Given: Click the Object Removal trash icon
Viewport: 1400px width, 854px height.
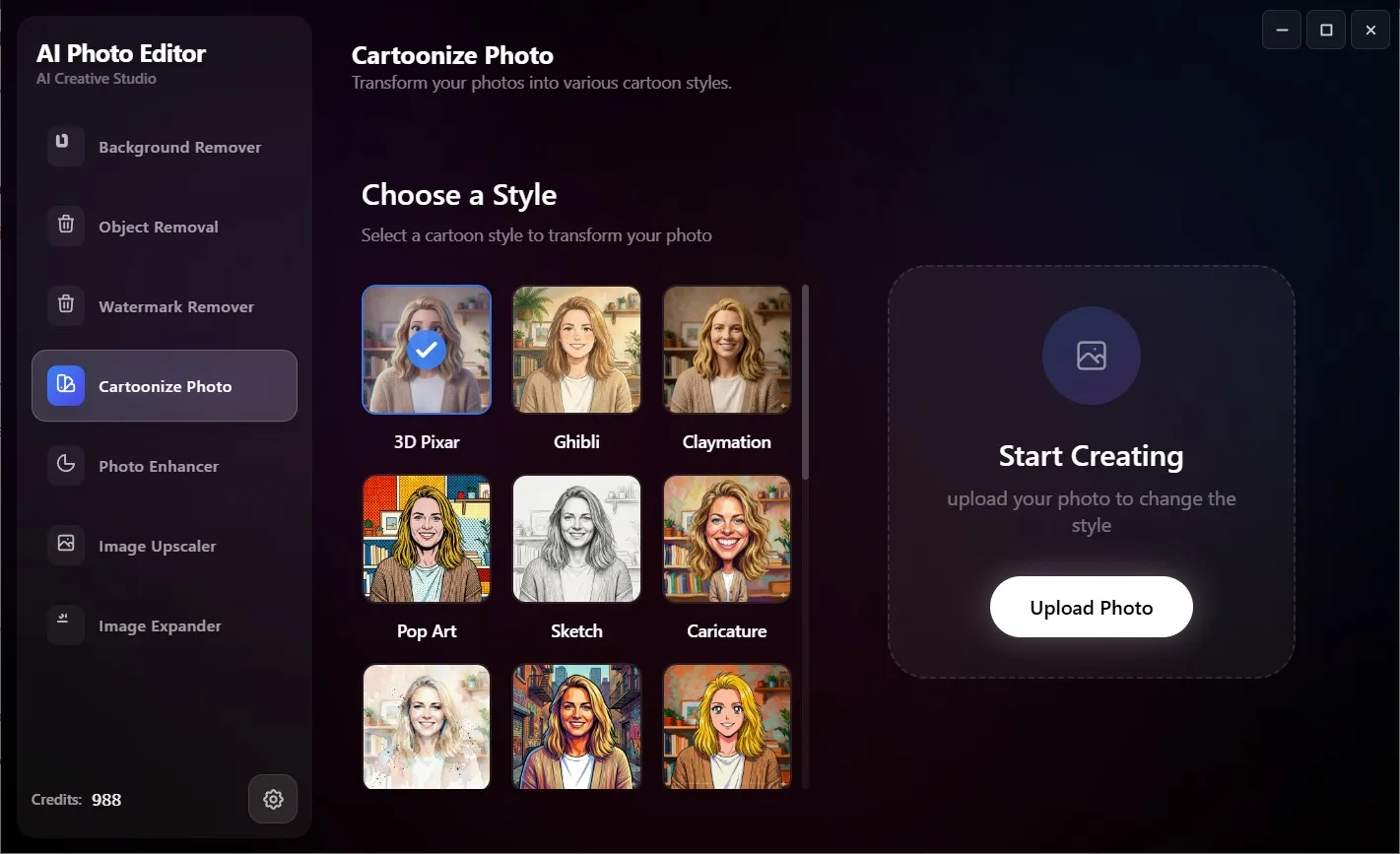Looking at the screenshot, I should 66,227.
